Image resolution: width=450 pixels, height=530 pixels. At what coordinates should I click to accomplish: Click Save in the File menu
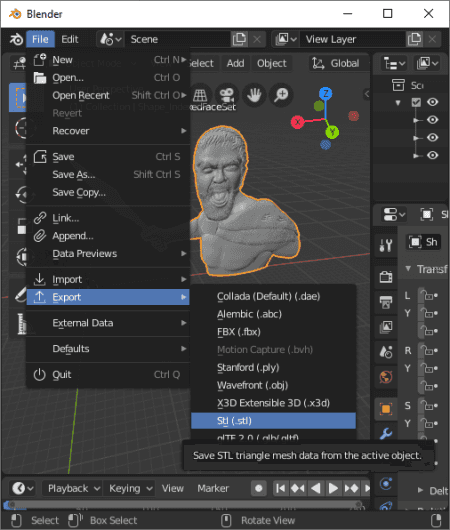tap(108, 157)
